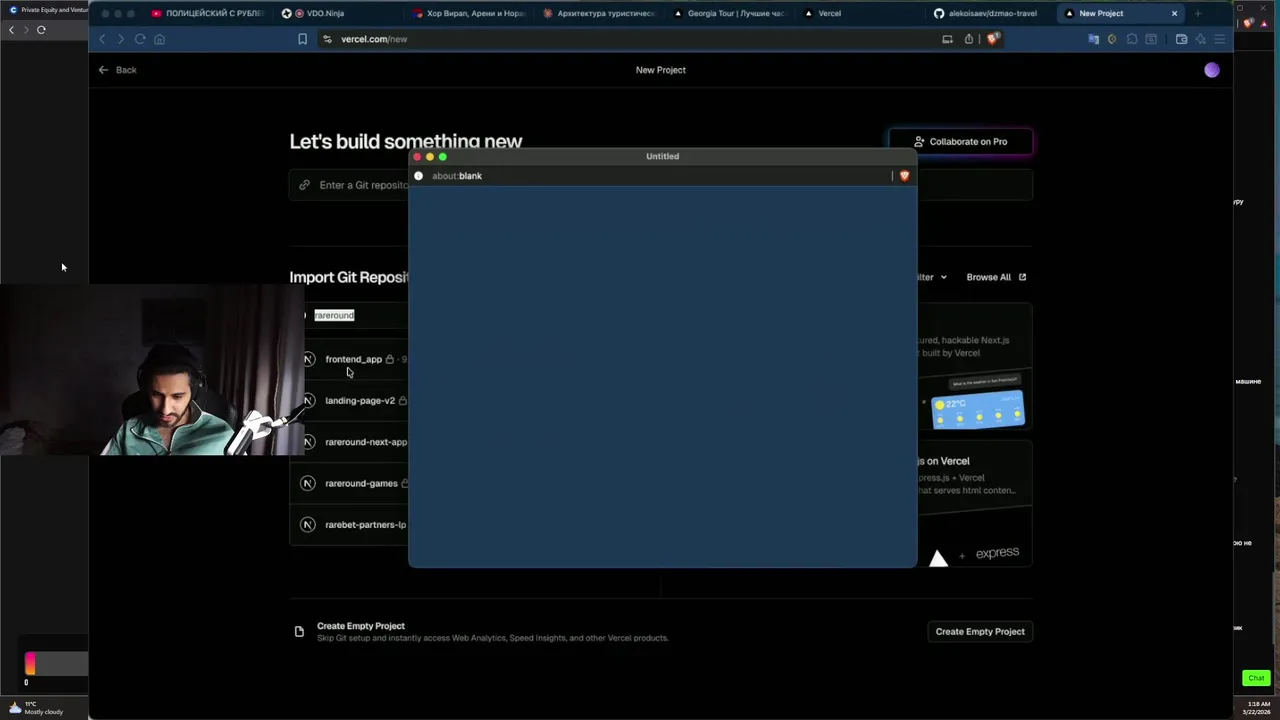Open the browser hamburger menu
This screenshot has width=1280, height=720.
pos(1219,39)
